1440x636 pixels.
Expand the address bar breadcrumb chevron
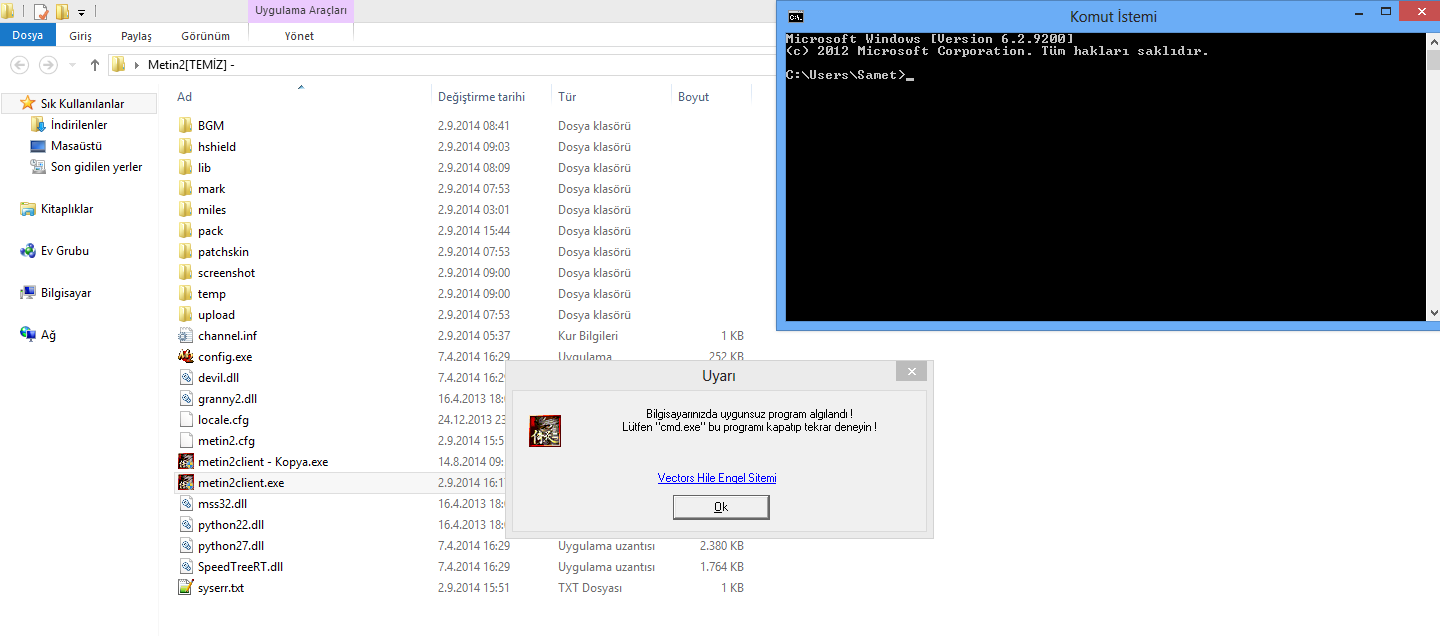pos(136,66)
